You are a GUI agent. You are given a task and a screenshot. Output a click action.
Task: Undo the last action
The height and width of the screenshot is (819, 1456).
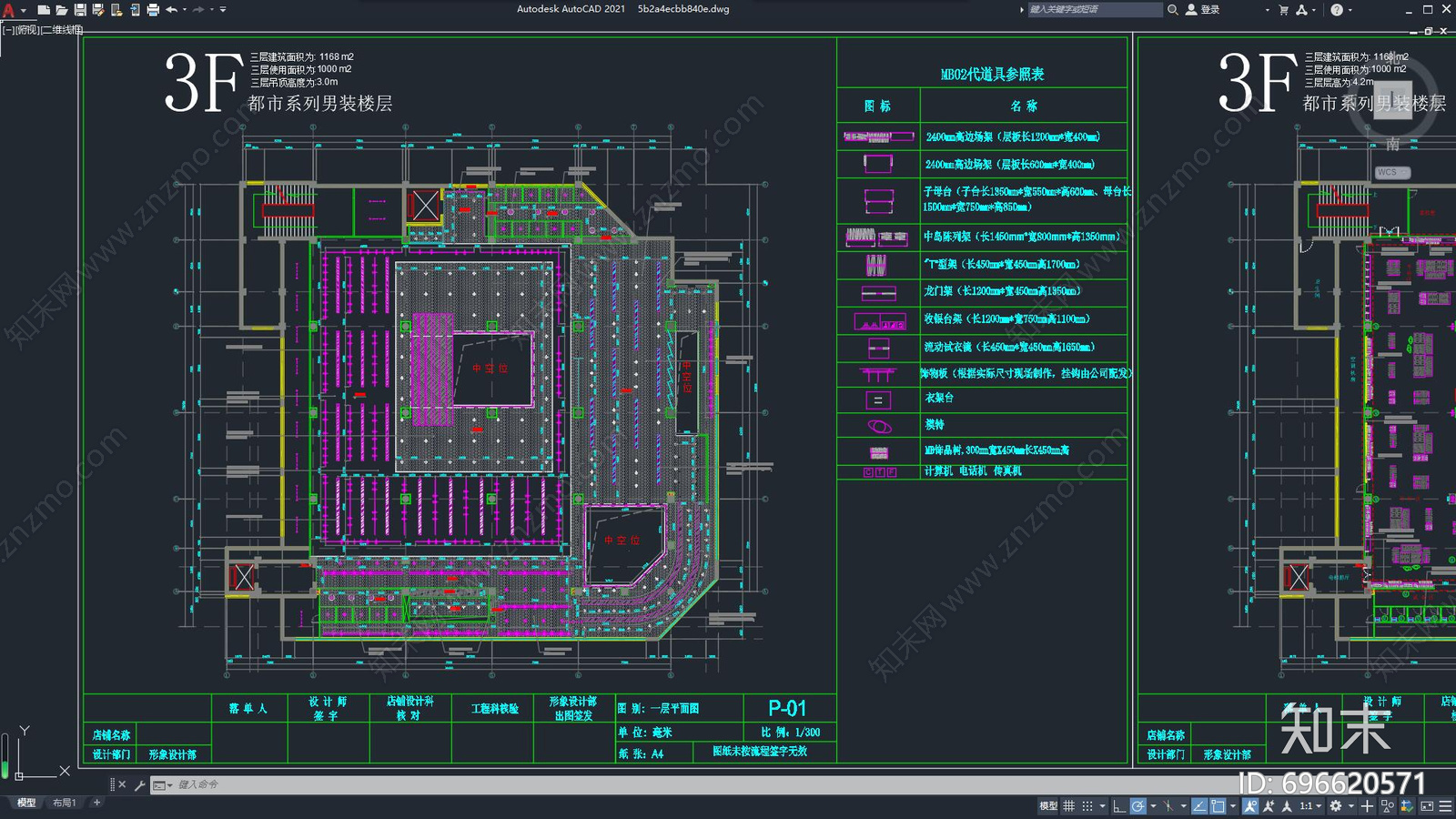coord(171,10)
